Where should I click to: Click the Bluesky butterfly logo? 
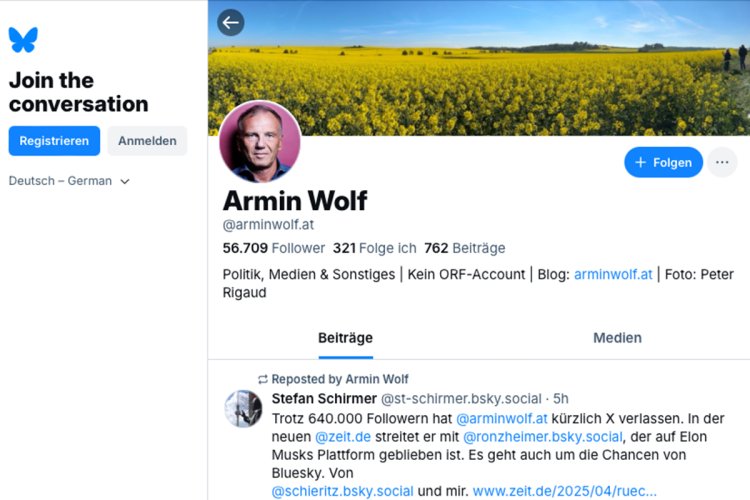pyautogui.click(x=23, y=40)
